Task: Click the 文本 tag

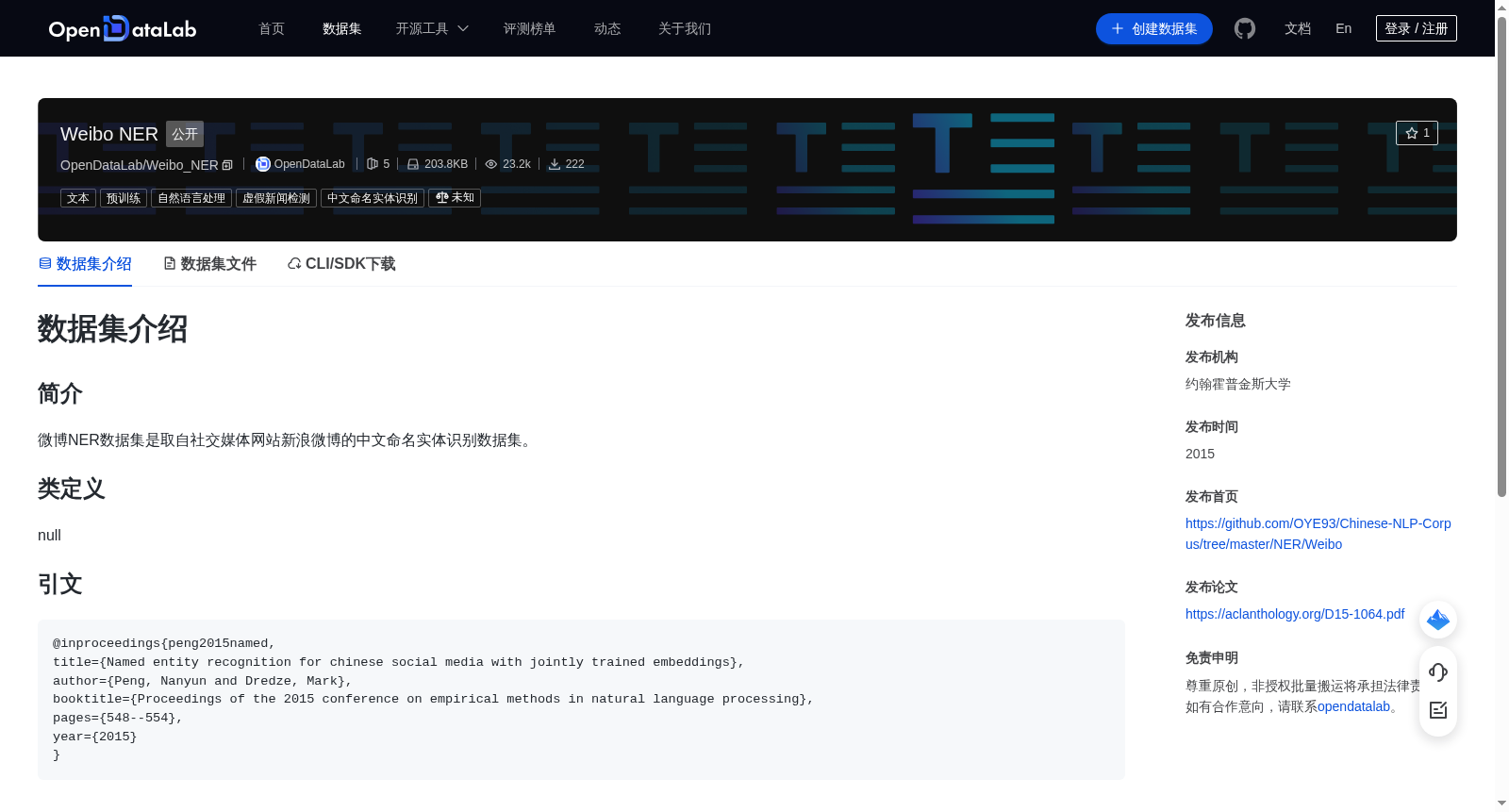Action: pos(78,198)
